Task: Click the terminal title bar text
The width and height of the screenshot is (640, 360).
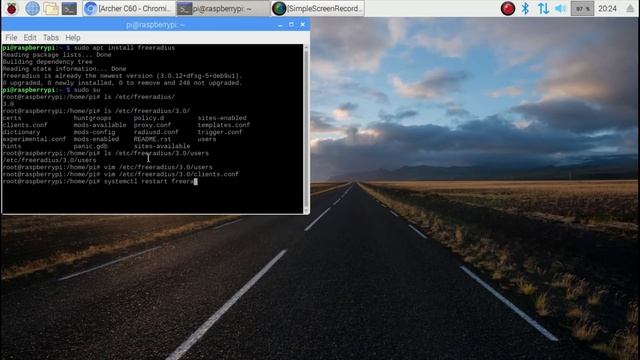Action: (x=155, y=25)
